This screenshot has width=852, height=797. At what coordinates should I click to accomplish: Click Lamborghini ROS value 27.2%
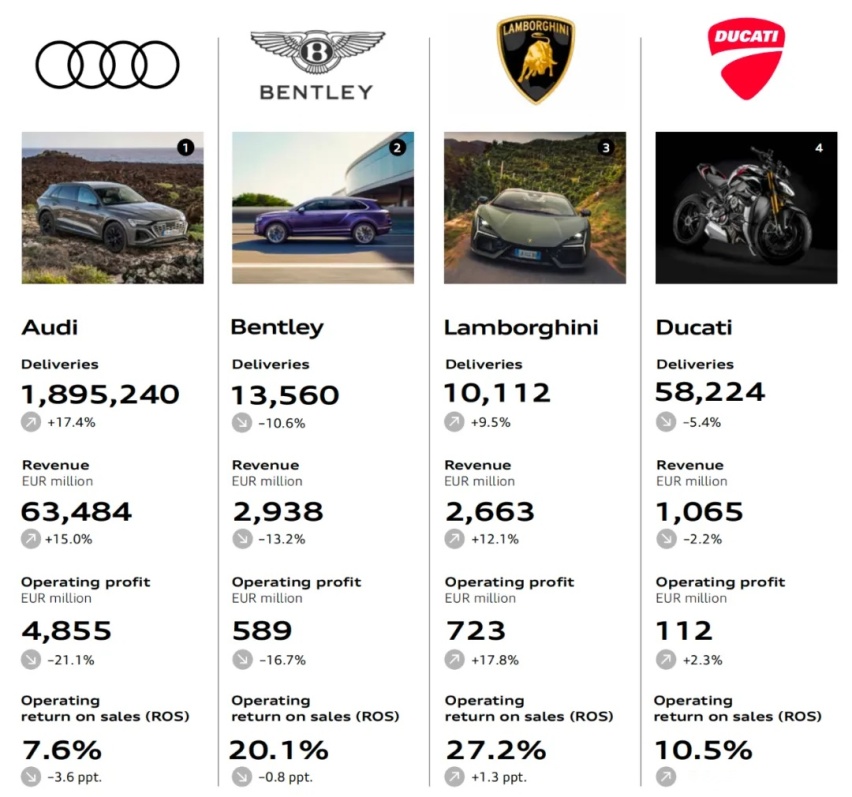[496, 750]
